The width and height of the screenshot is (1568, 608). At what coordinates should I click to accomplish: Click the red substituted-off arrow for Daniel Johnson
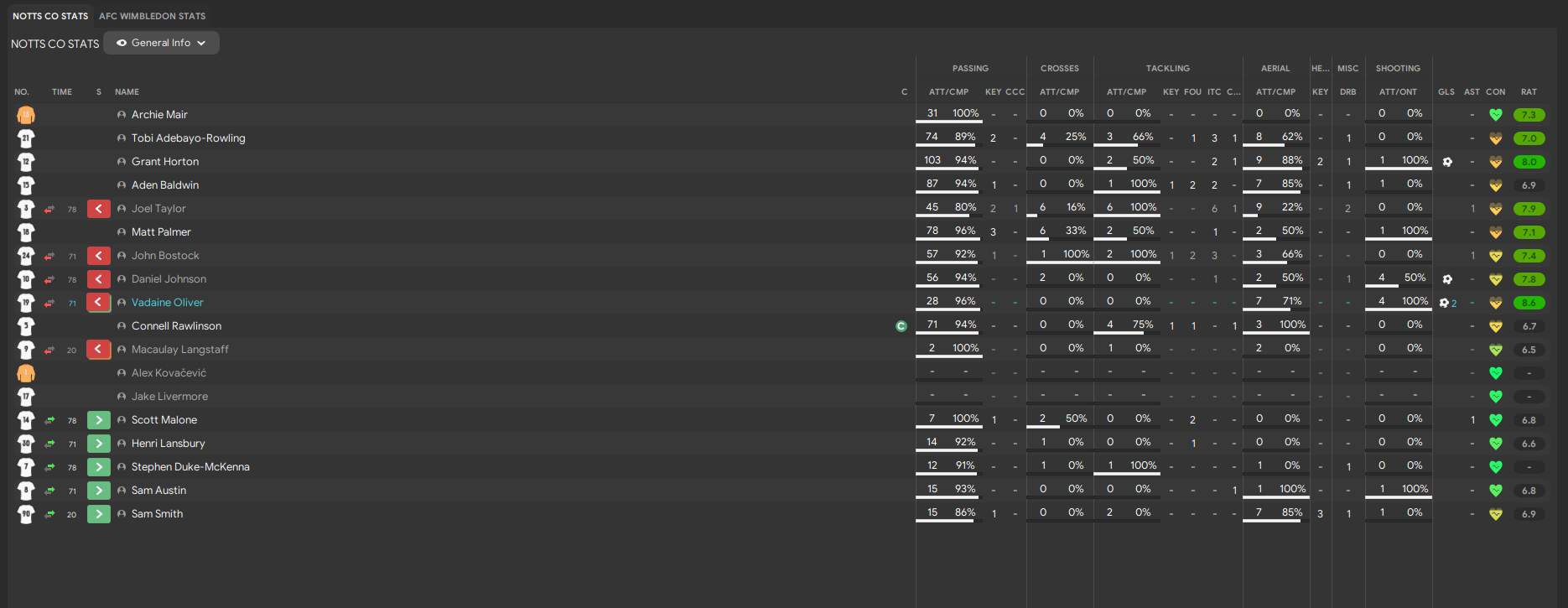tap(99, 279)
